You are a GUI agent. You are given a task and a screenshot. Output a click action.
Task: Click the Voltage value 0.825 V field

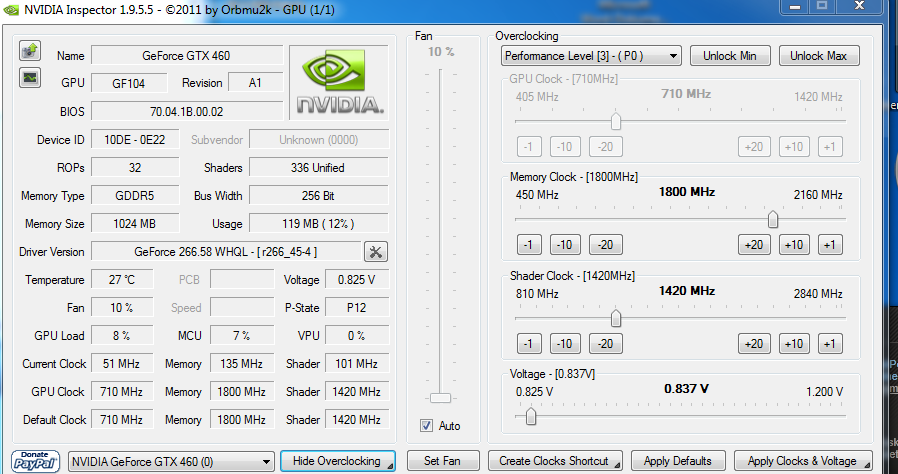coord(357,279)
